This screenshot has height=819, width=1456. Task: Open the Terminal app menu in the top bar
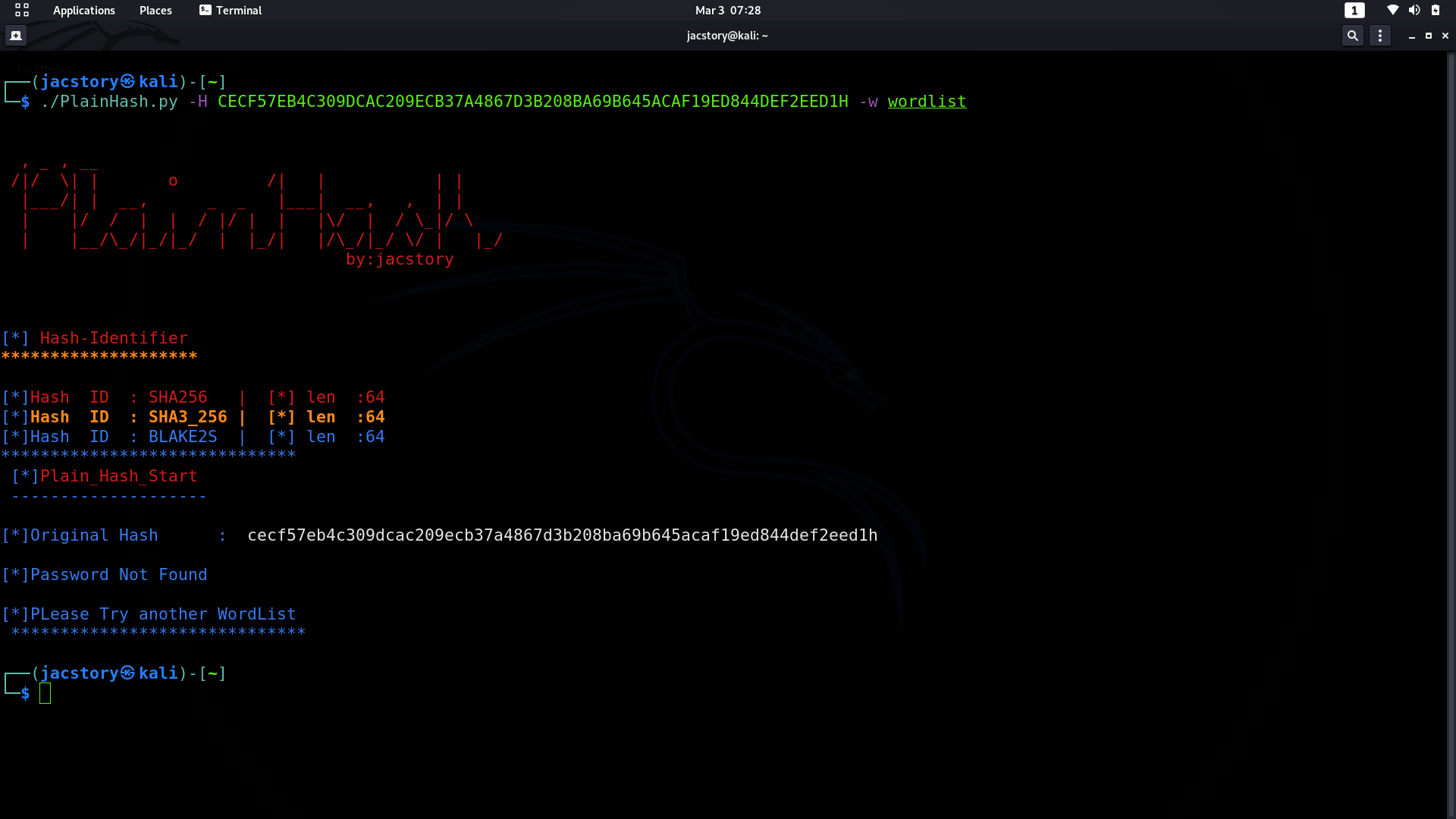point(231,10)
